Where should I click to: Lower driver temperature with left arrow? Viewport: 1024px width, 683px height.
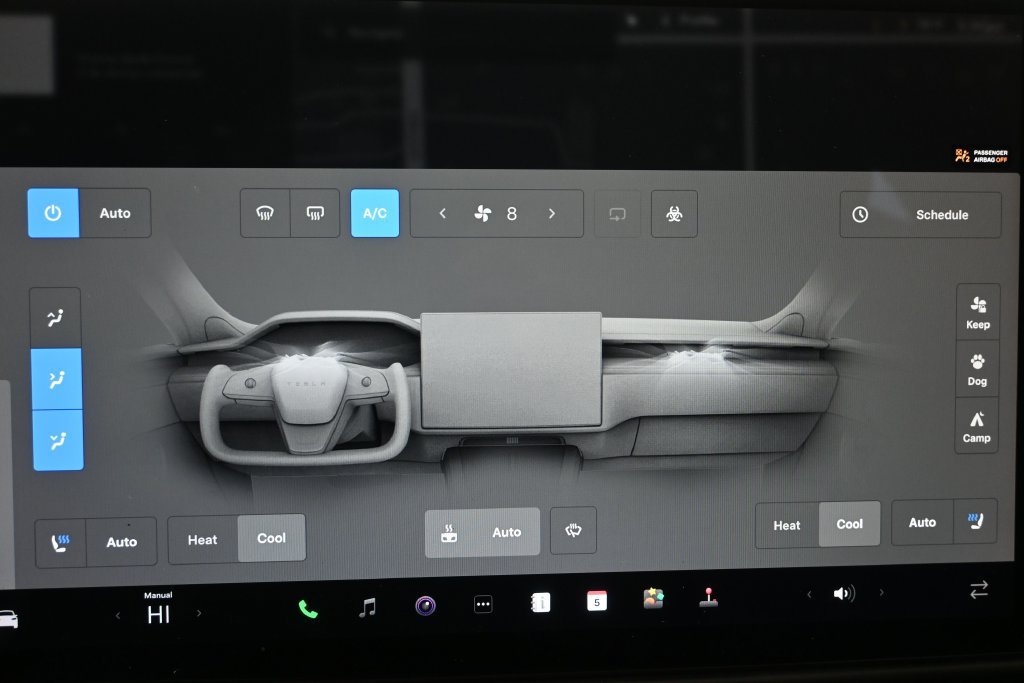coord(118,615)
